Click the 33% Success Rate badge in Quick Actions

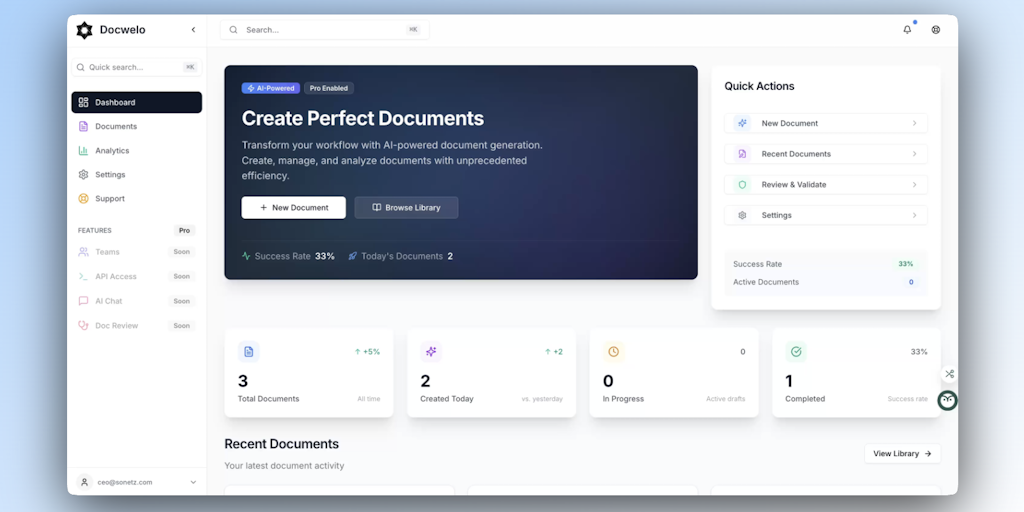pos(906,264)
